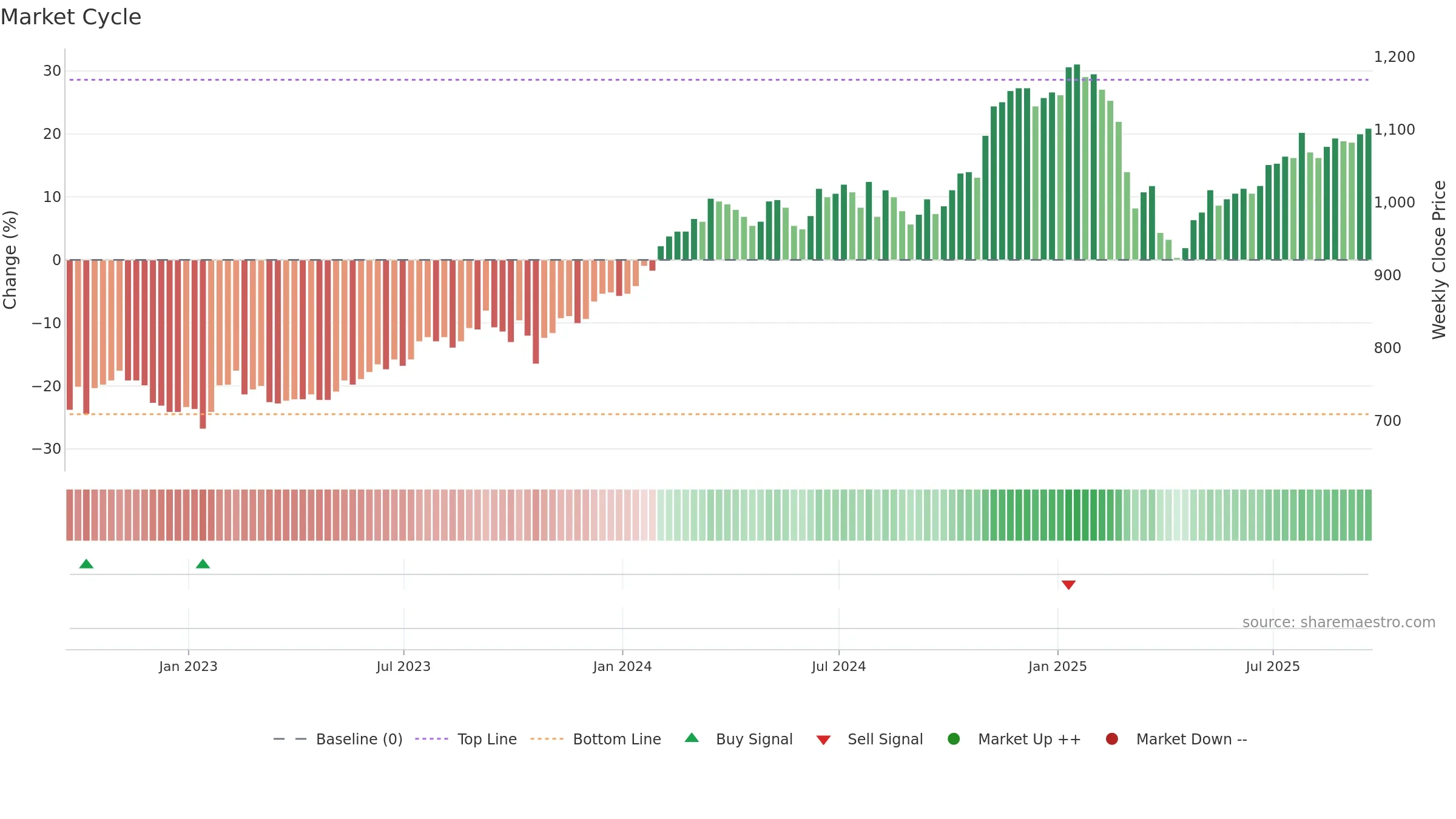Viewport: 1456px width, 819px height.
Task: Click the gray Baseline legend dash sample
Action: [289, 739]
